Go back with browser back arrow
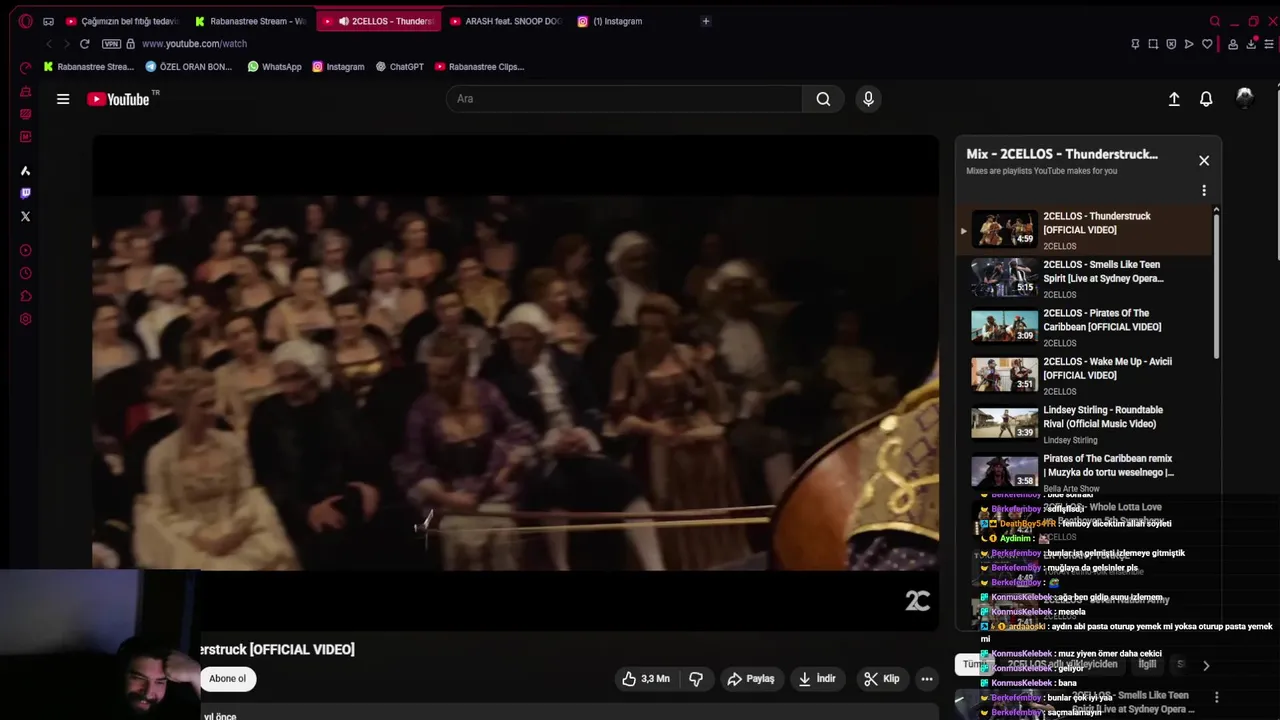The height and width of the screenshot is (720, 1280). point(49,44)
